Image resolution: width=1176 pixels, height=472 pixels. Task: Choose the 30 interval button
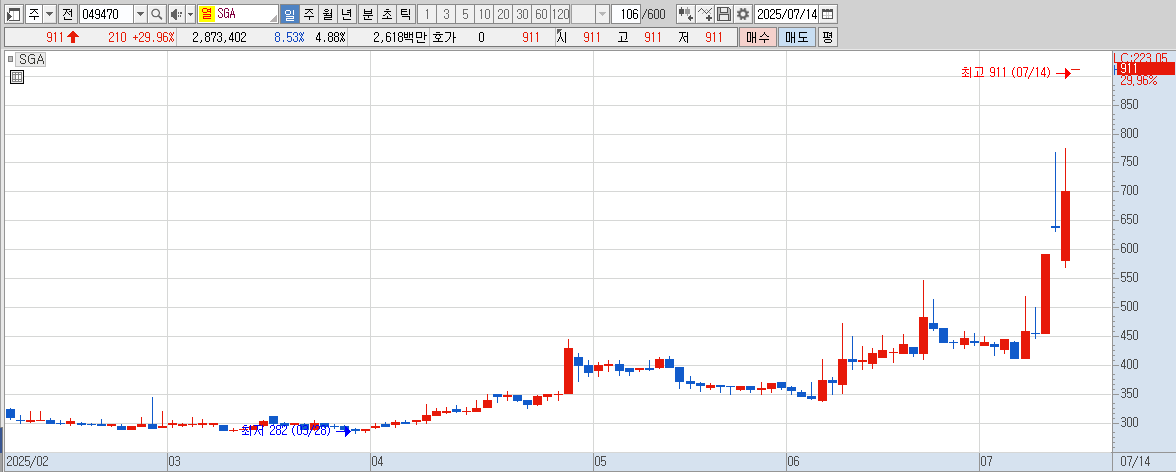point(522,14)
